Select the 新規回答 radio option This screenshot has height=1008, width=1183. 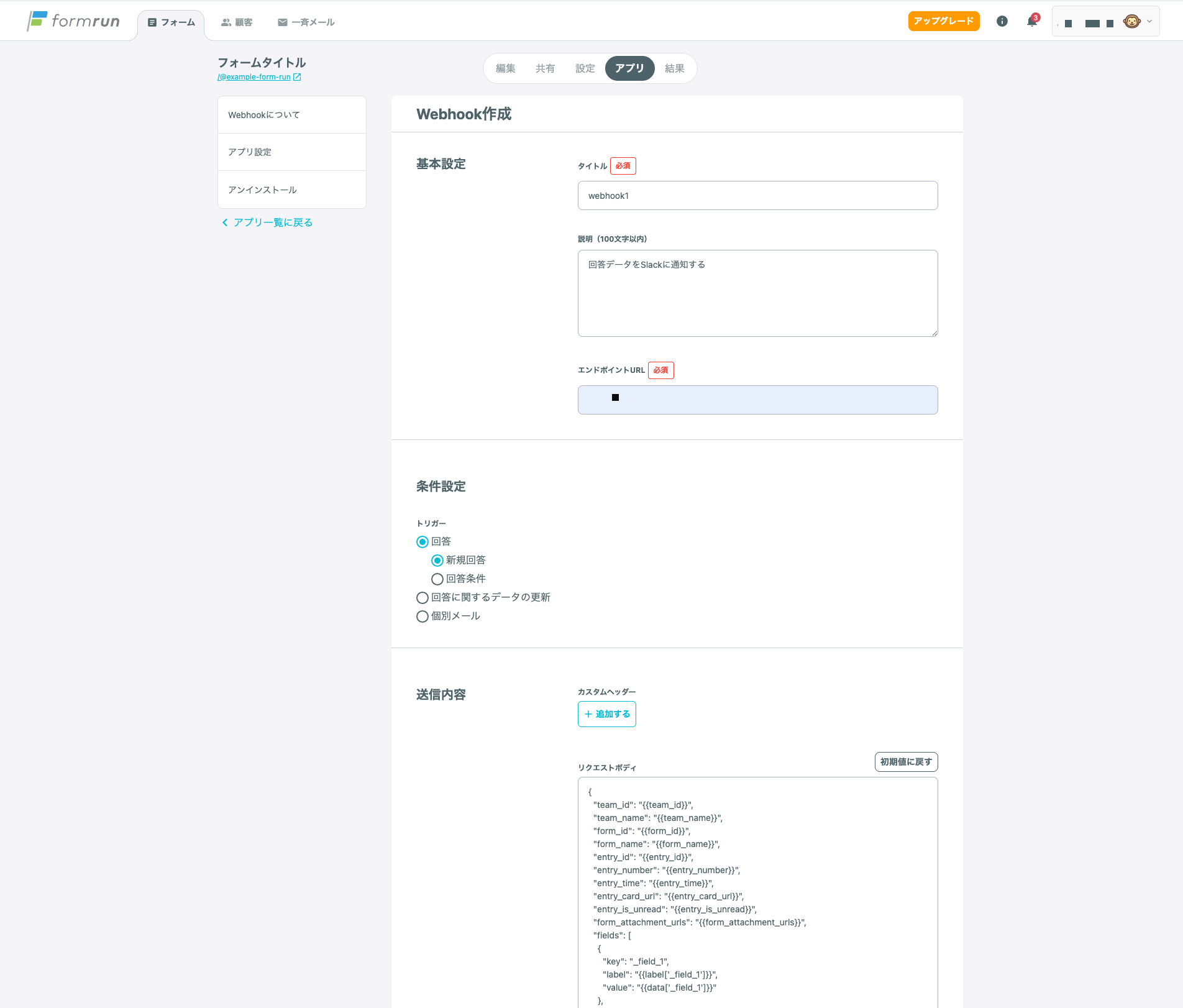437,561
